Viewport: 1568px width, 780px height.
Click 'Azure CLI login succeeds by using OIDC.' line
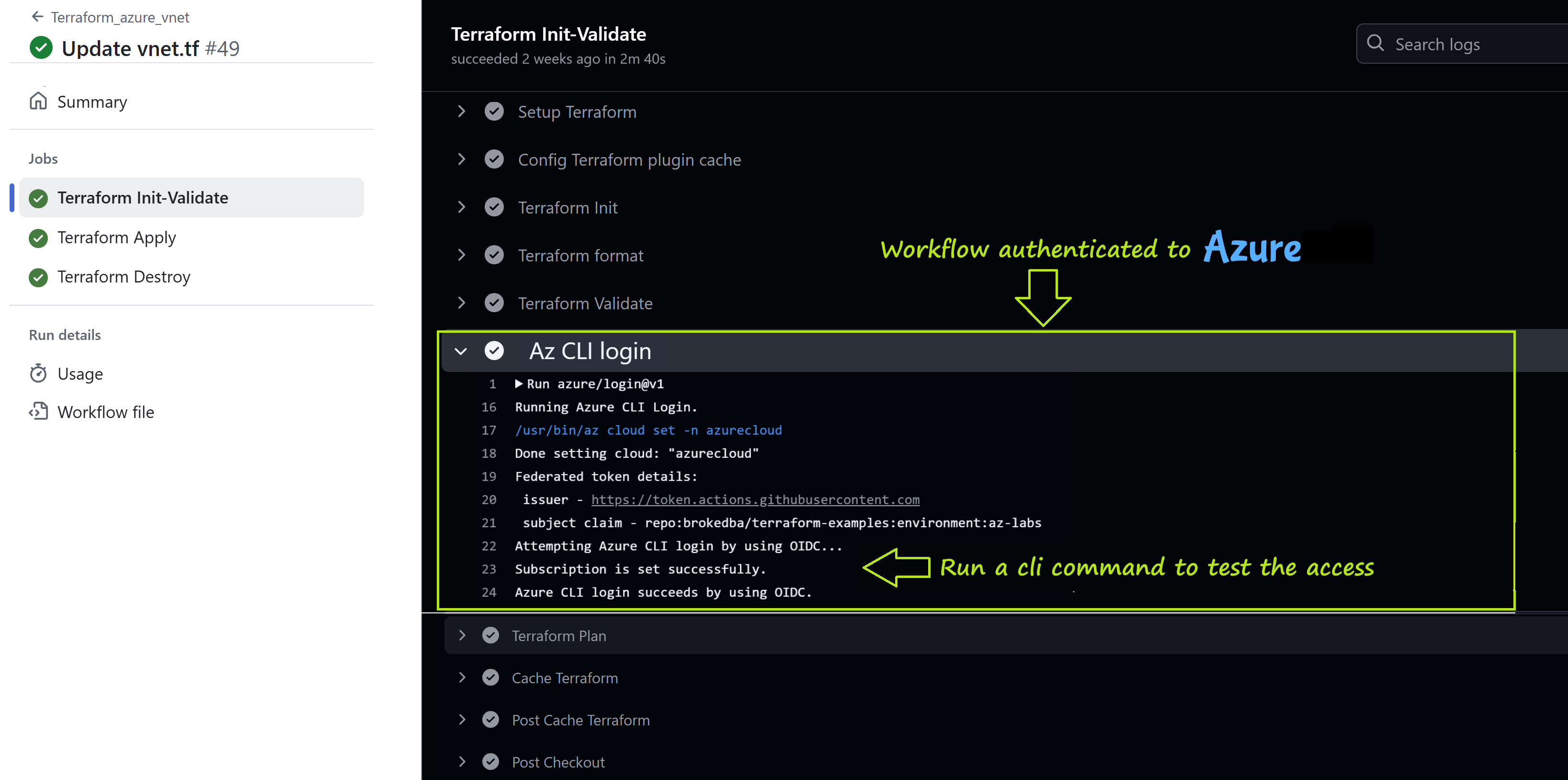coord(663,593)
